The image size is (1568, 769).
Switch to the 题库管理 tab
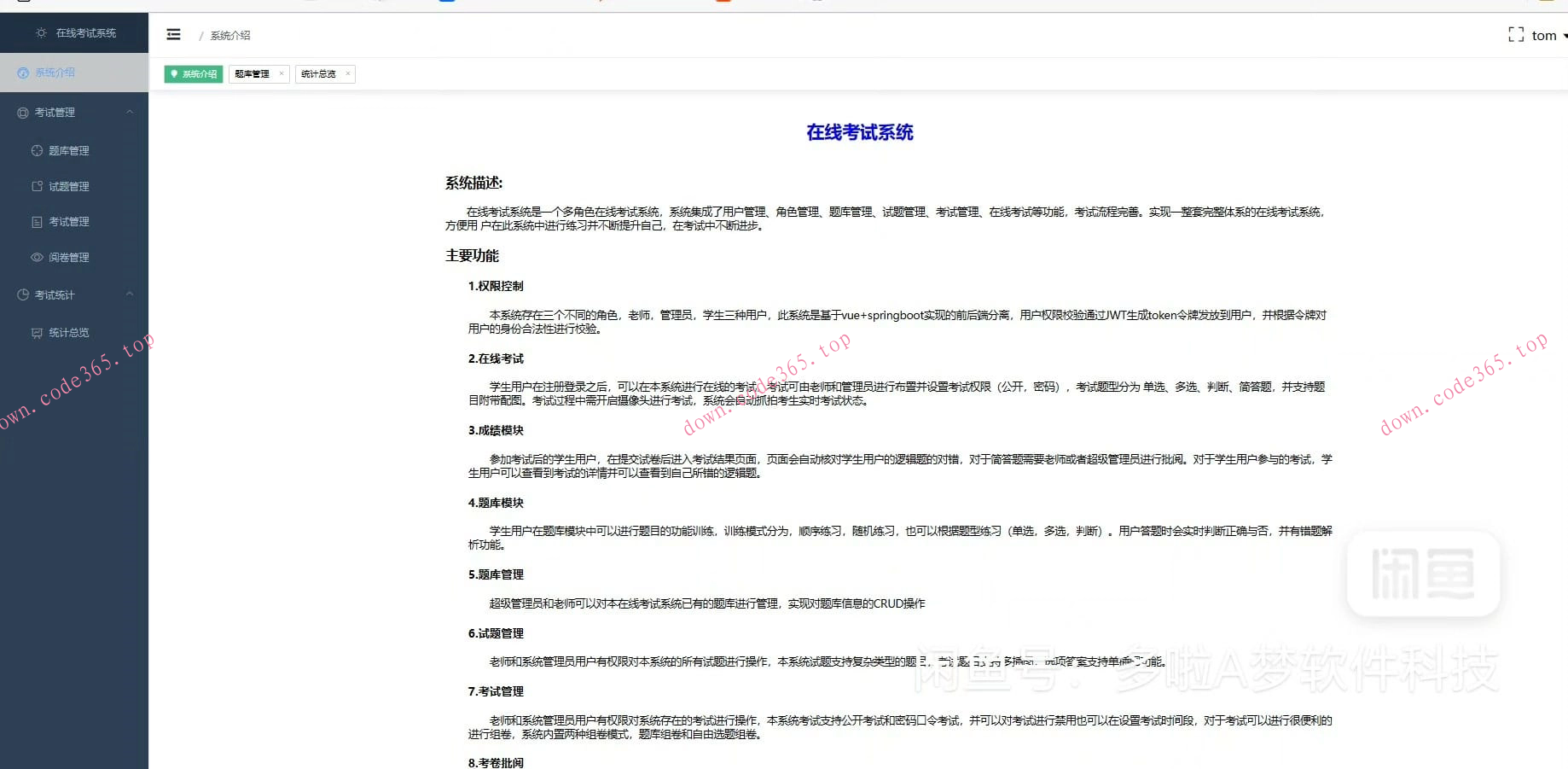(252, 74)
